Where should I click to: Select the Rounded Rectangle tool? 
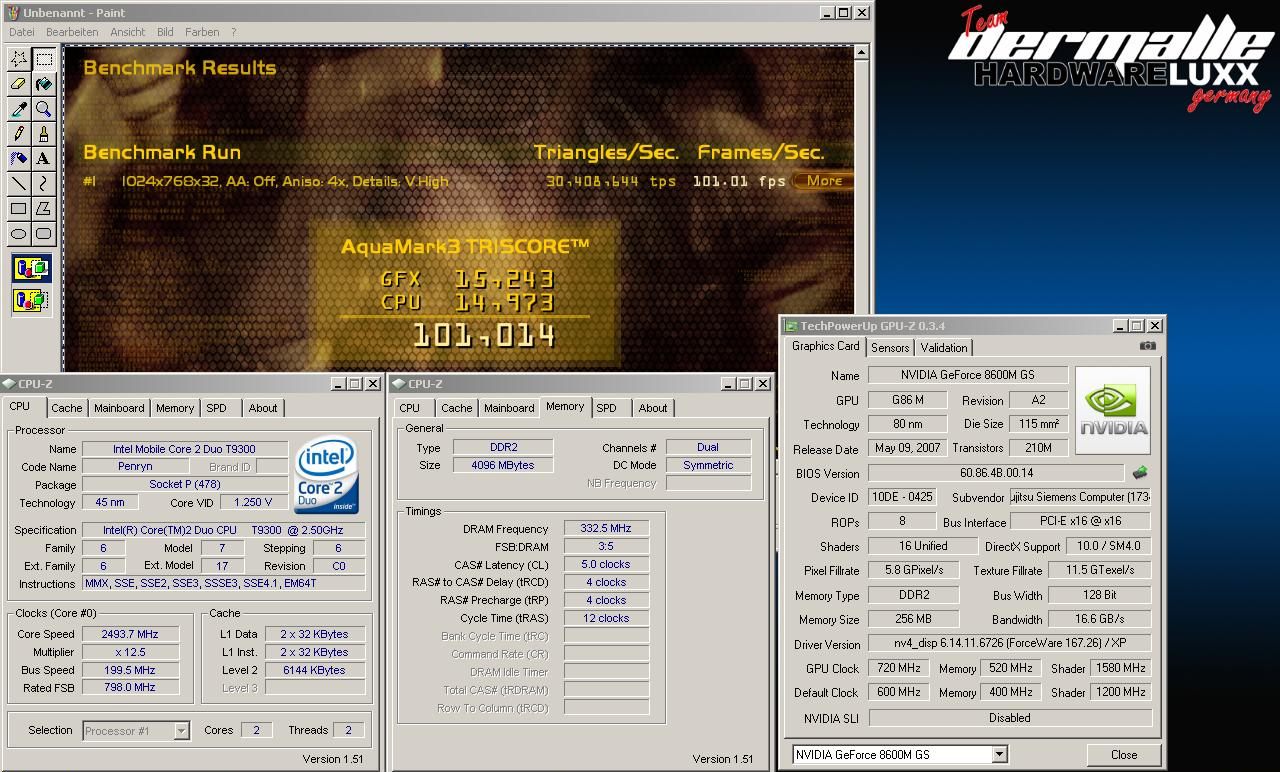coord(44,234)
